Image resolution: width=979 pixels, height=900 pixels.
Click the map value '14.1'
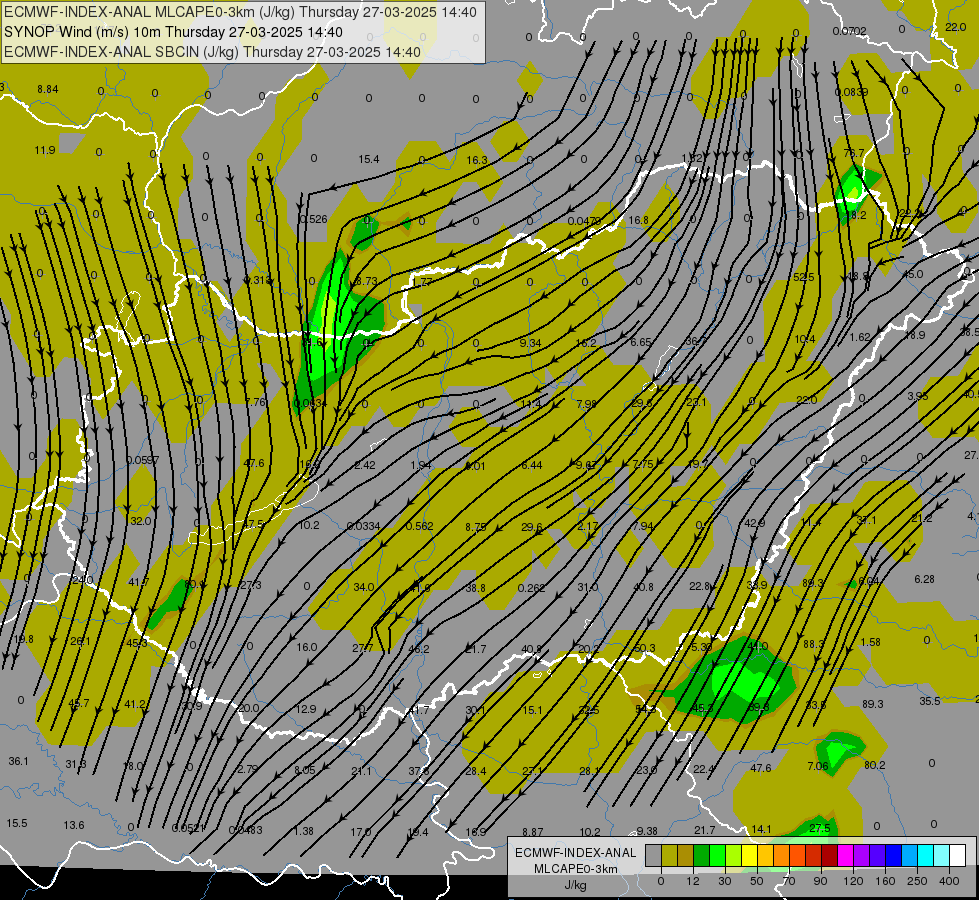pos(761,829)
